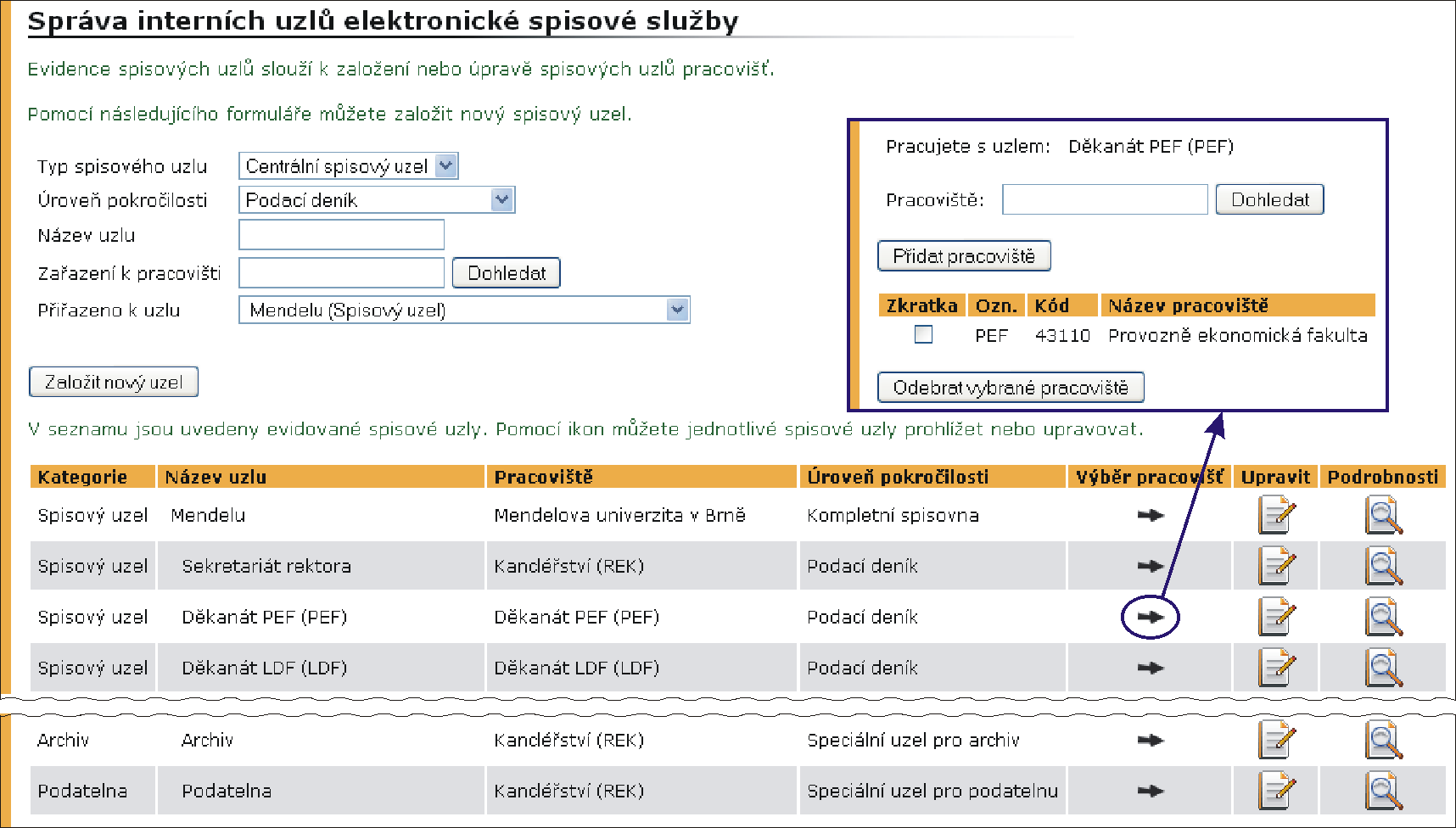View details of Podatelna node
1456x828 pixels.
(x=1383, y=792)
